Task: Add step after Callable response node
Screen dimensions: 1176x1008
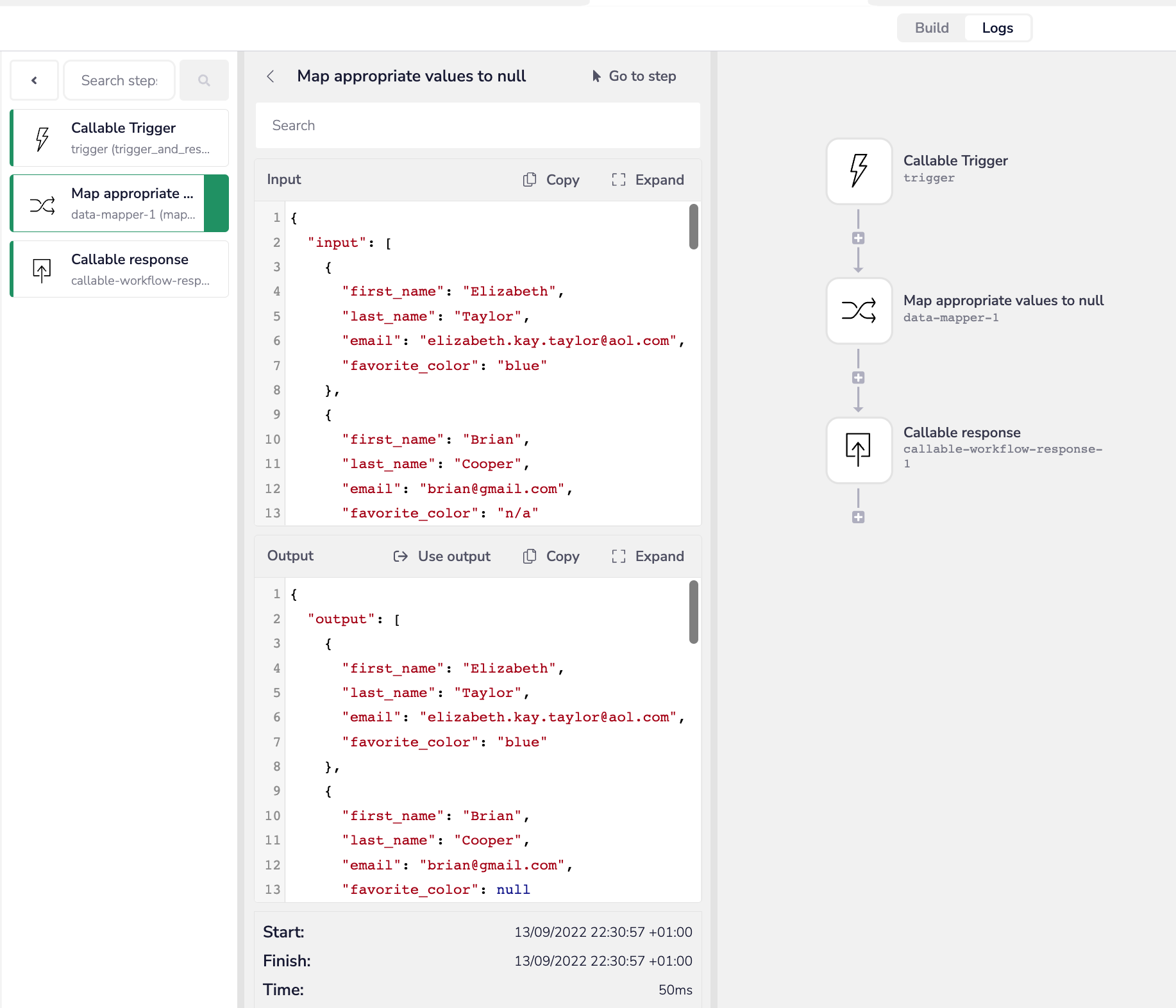Action: tap(858, 517)
